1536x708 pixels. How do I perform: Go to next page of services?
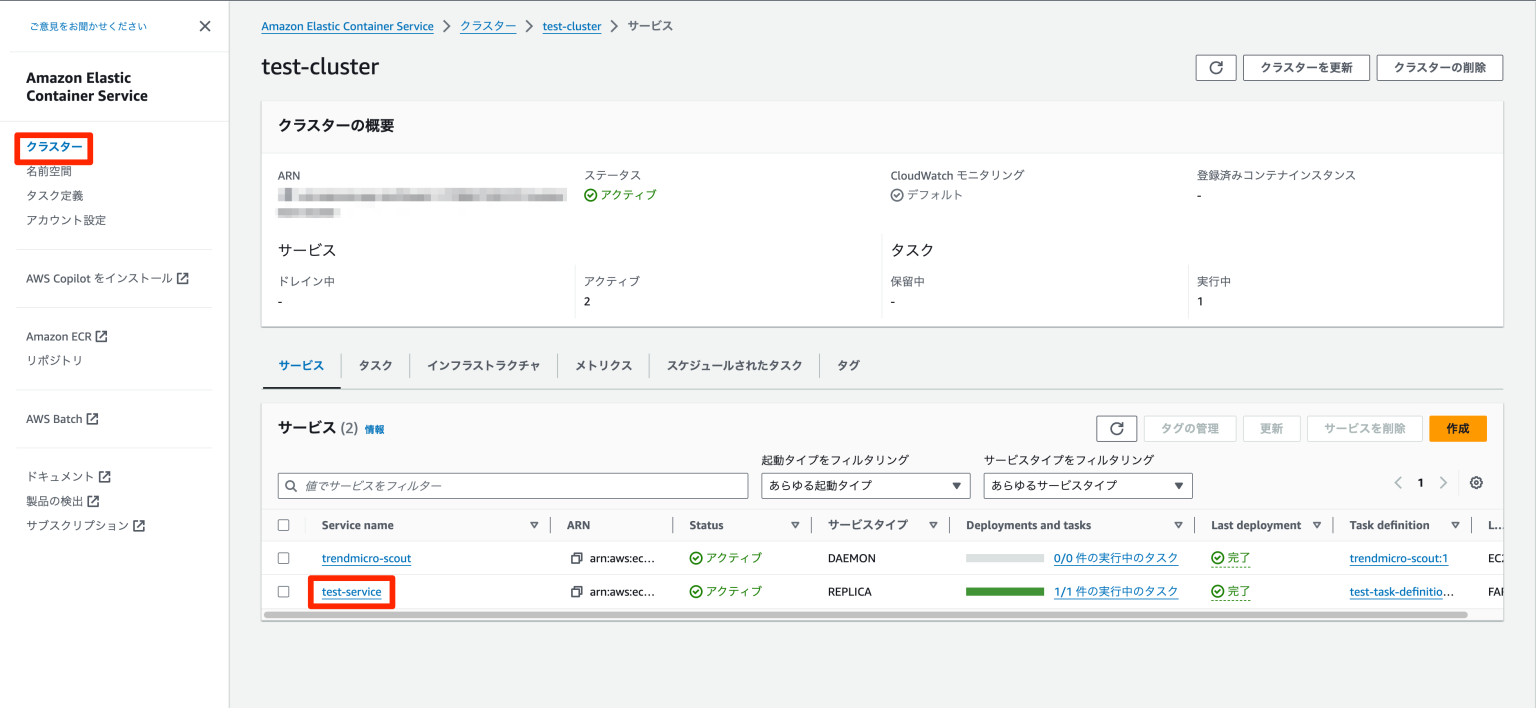pyautogui.click(x=1443, y=483)
